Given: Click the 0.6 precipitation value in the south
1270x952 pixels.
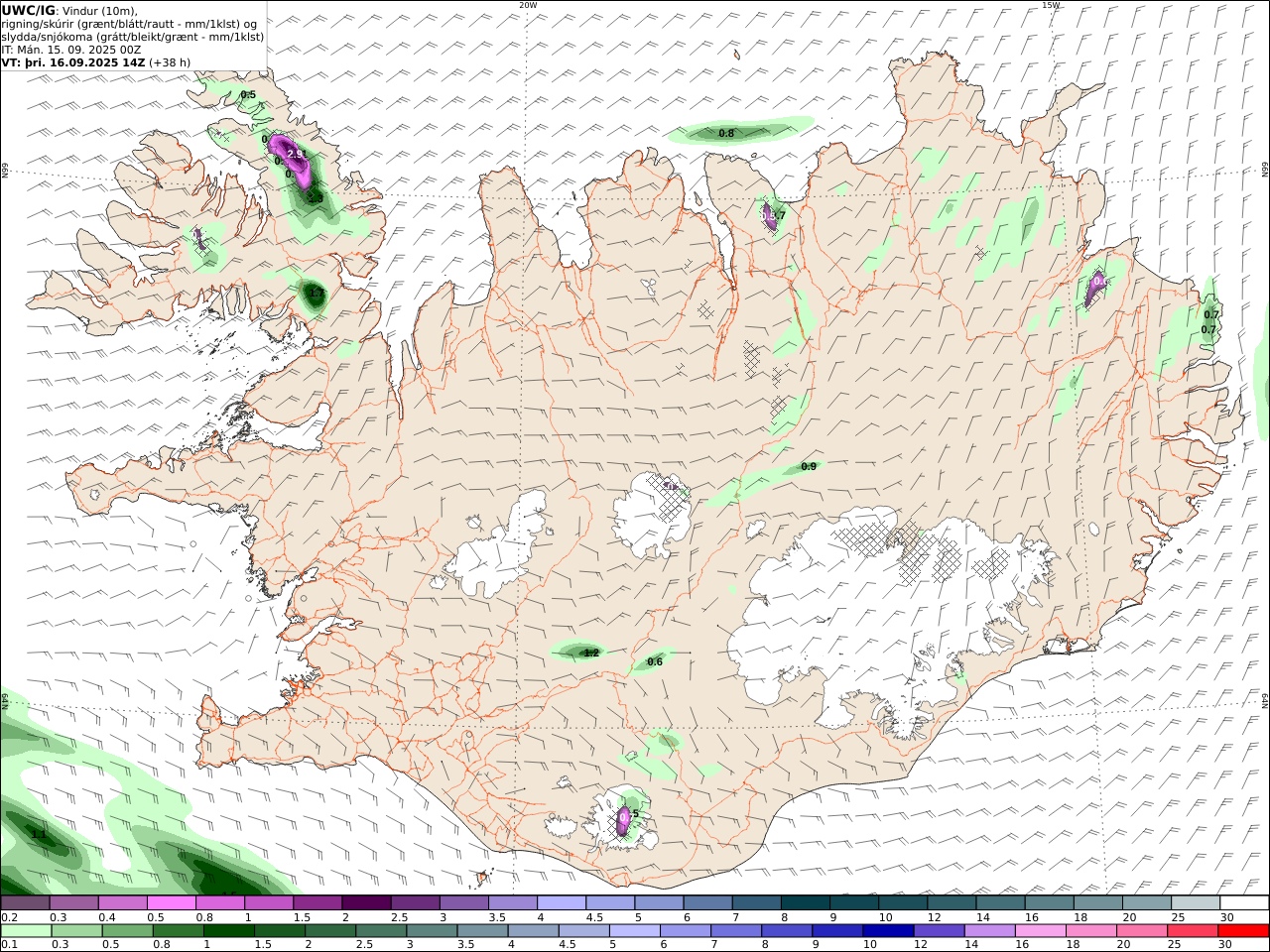Looking at the screenshot, I should pyautogui.click(x=655, y=662).
